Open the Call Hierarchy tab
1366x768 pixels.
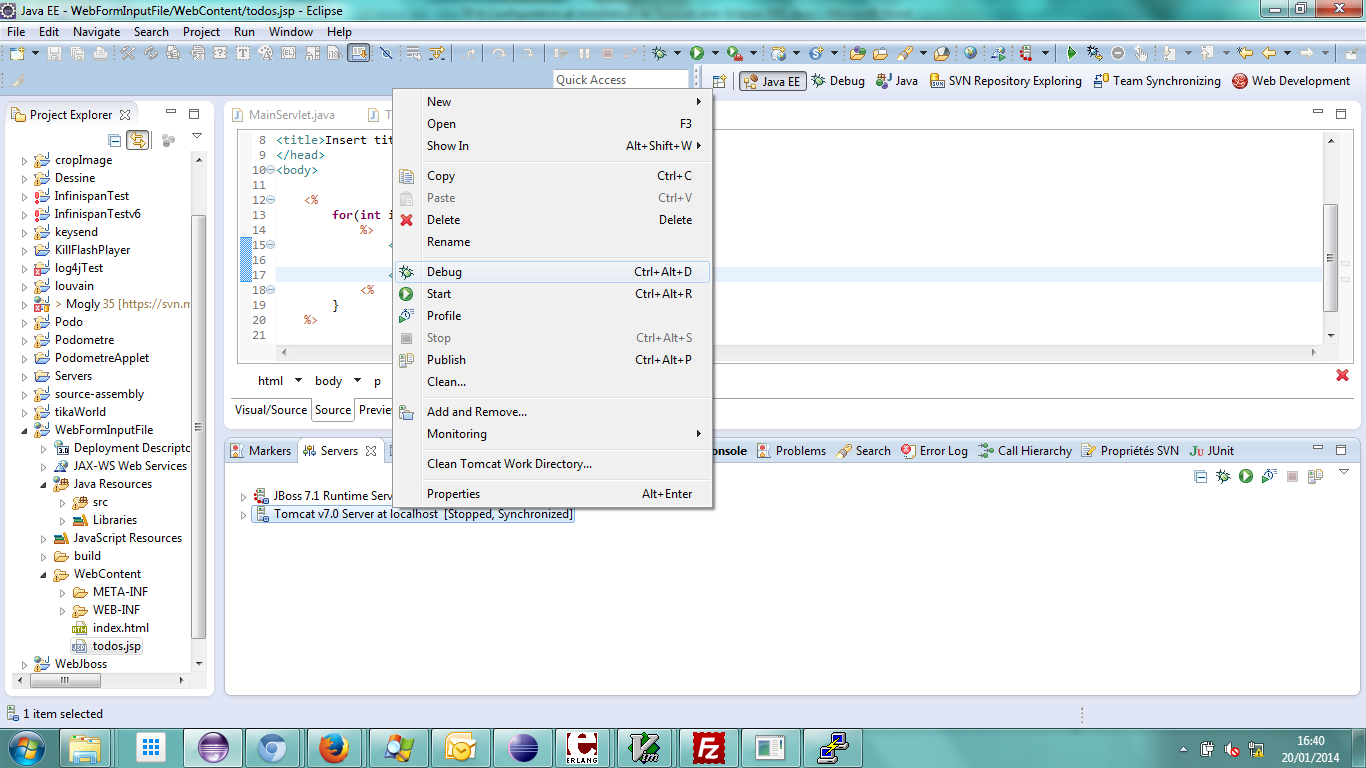[x=1025, y=451]
